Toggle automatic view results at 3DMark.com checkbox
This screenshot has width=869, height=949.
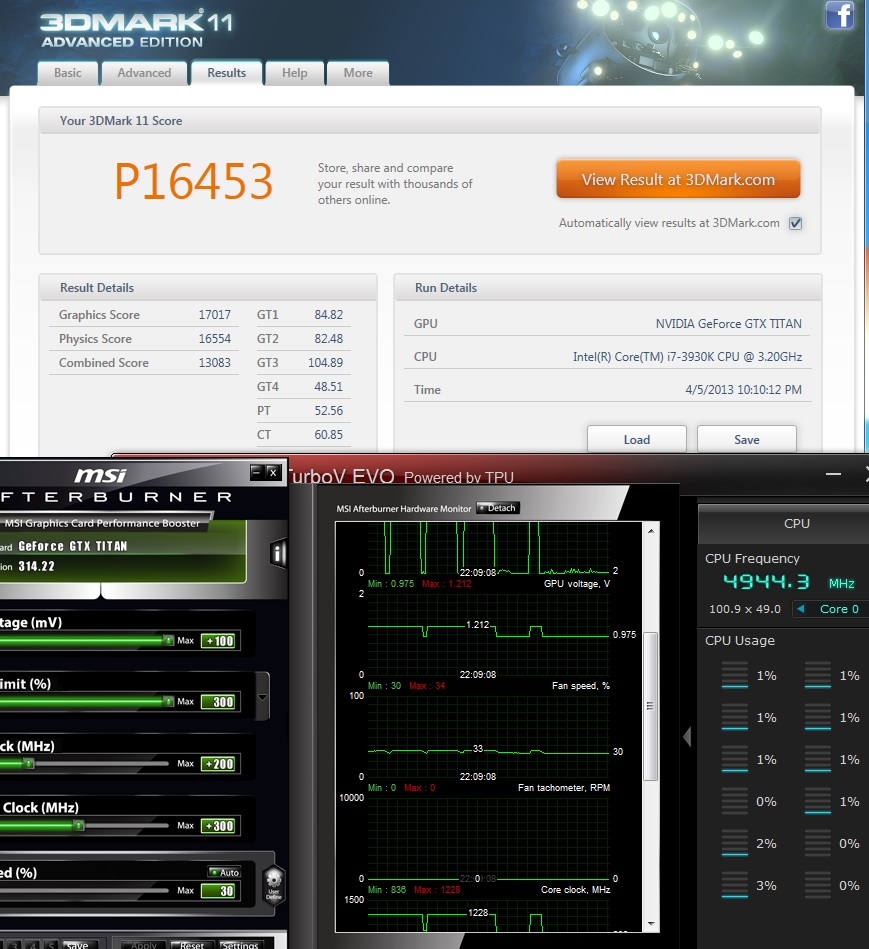tap(796, 223)
